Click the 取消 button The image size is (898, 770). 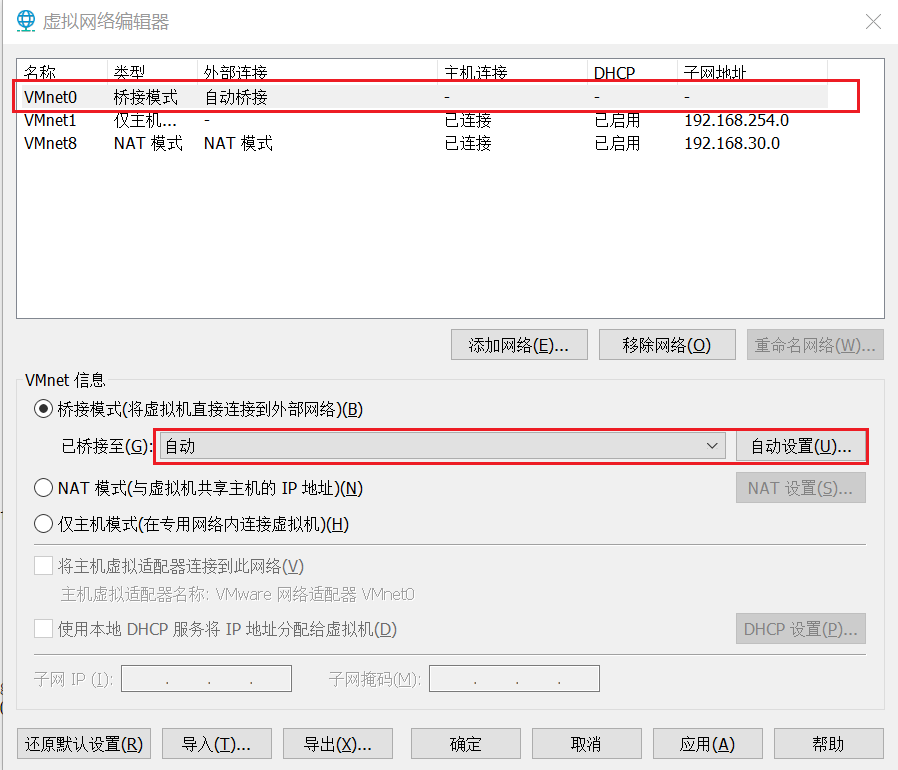click(x=586, y=744)
